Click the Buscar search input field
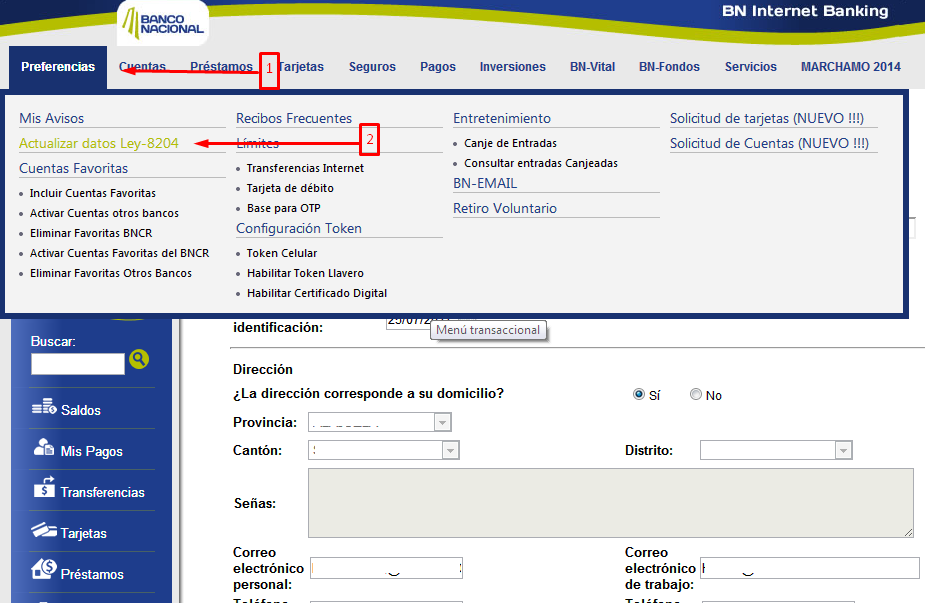This screenshot has height=603, width=925. tap(78, 363)
